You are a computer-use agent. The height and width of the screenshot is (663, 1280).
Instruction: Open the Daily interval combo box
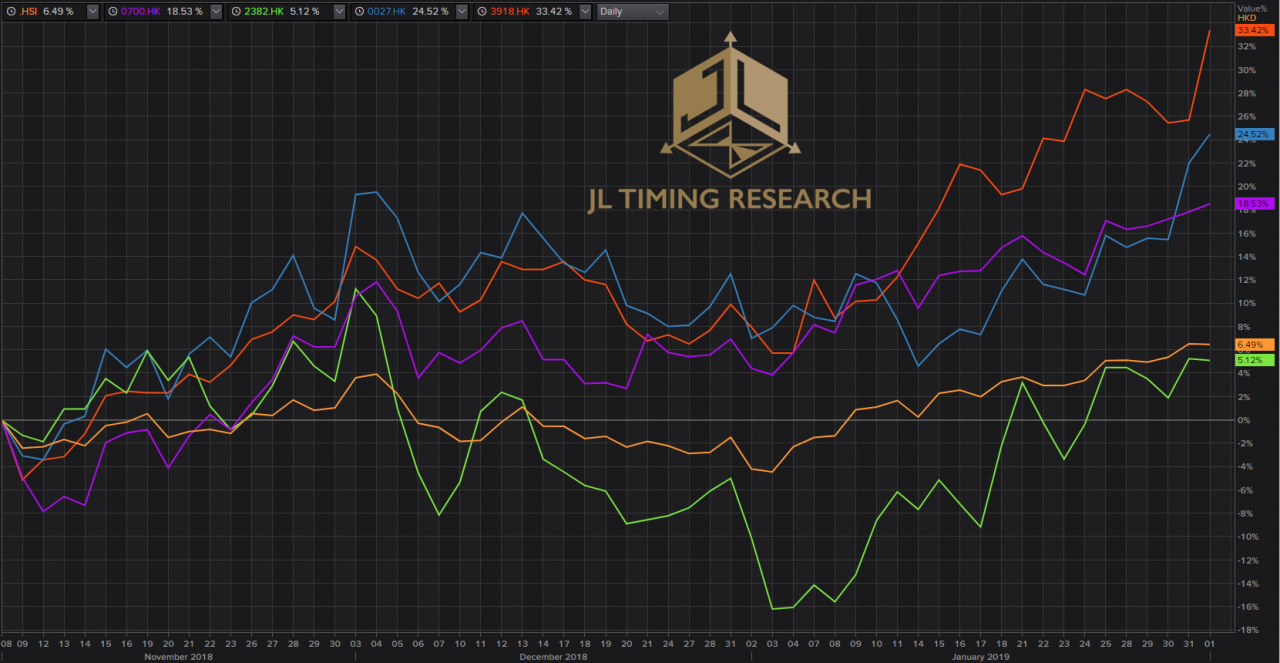633,12
